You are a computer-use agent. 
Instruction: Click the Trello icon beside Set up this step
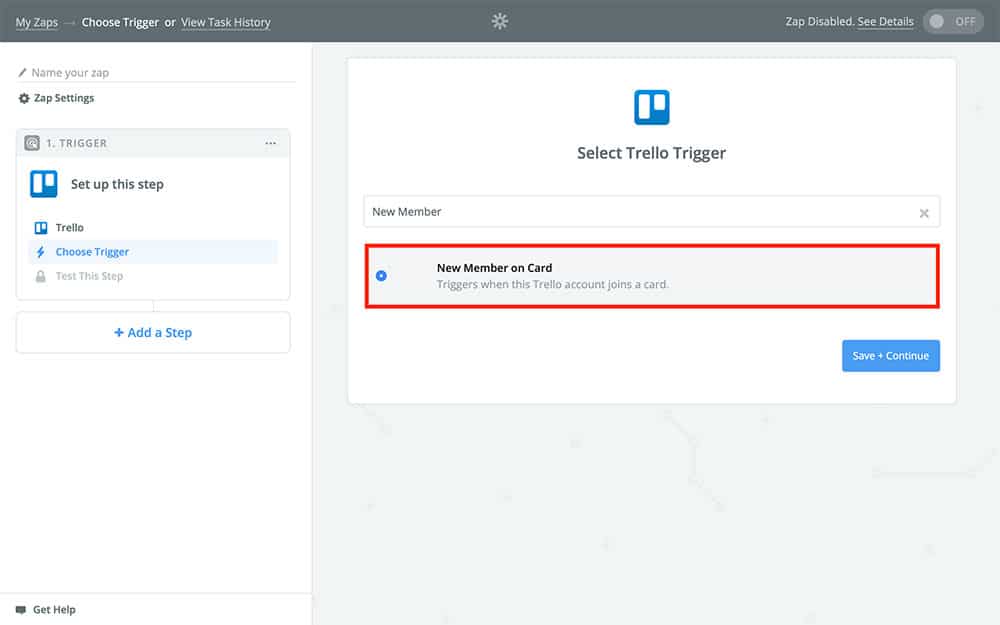click(44, 184)
